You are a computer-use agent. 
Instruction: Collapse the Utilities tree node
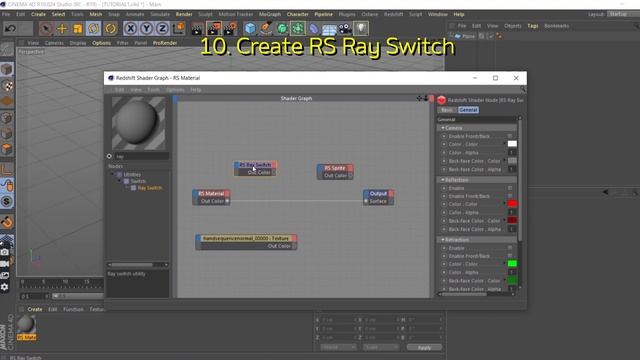click(x=113, y=174)
